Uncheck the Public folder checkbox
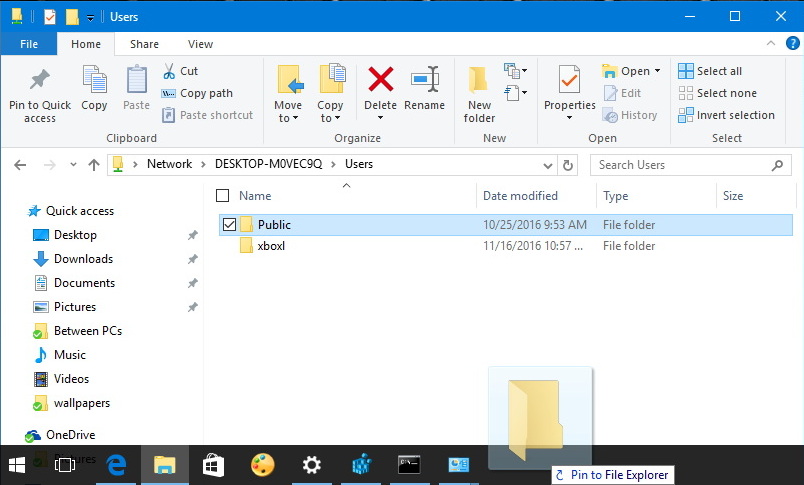Image resolution: width=804 pixels, height=485 pixels. pyautogui.click(x=229, y=225)
